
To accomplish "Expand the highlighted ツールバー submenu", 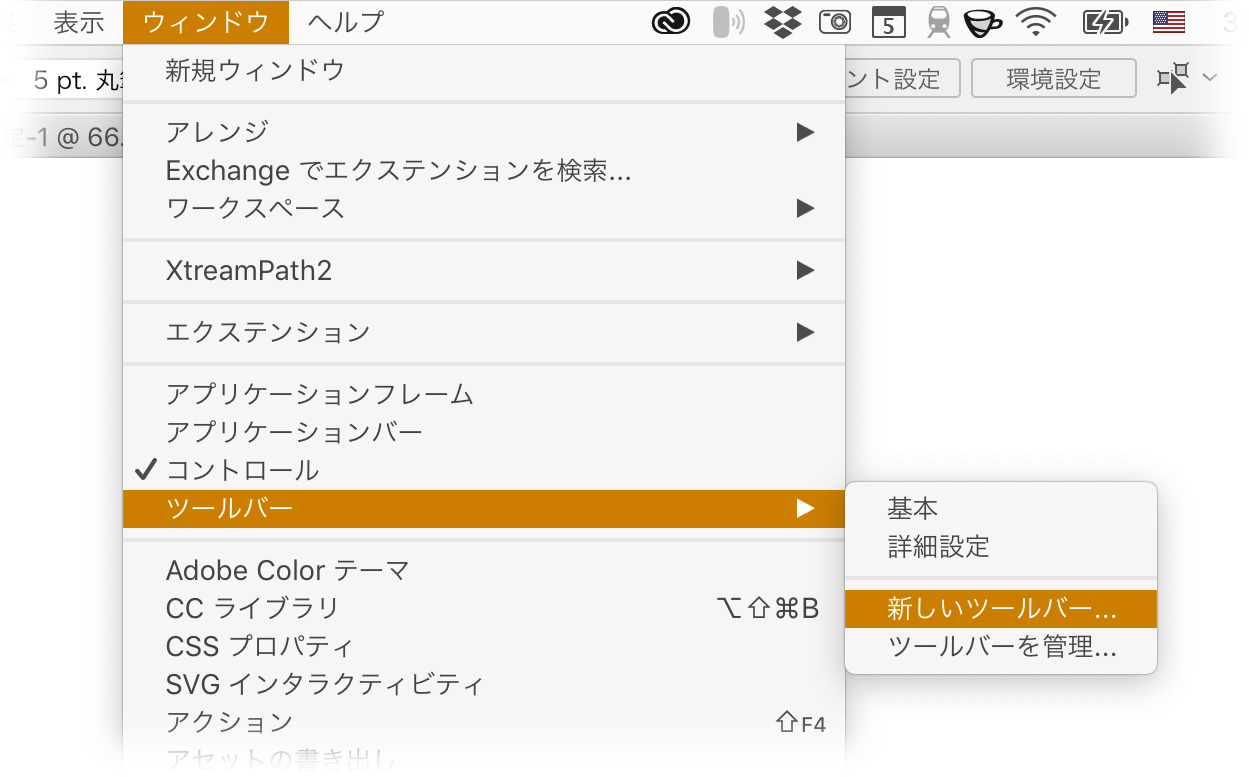I will click(484, 509).
